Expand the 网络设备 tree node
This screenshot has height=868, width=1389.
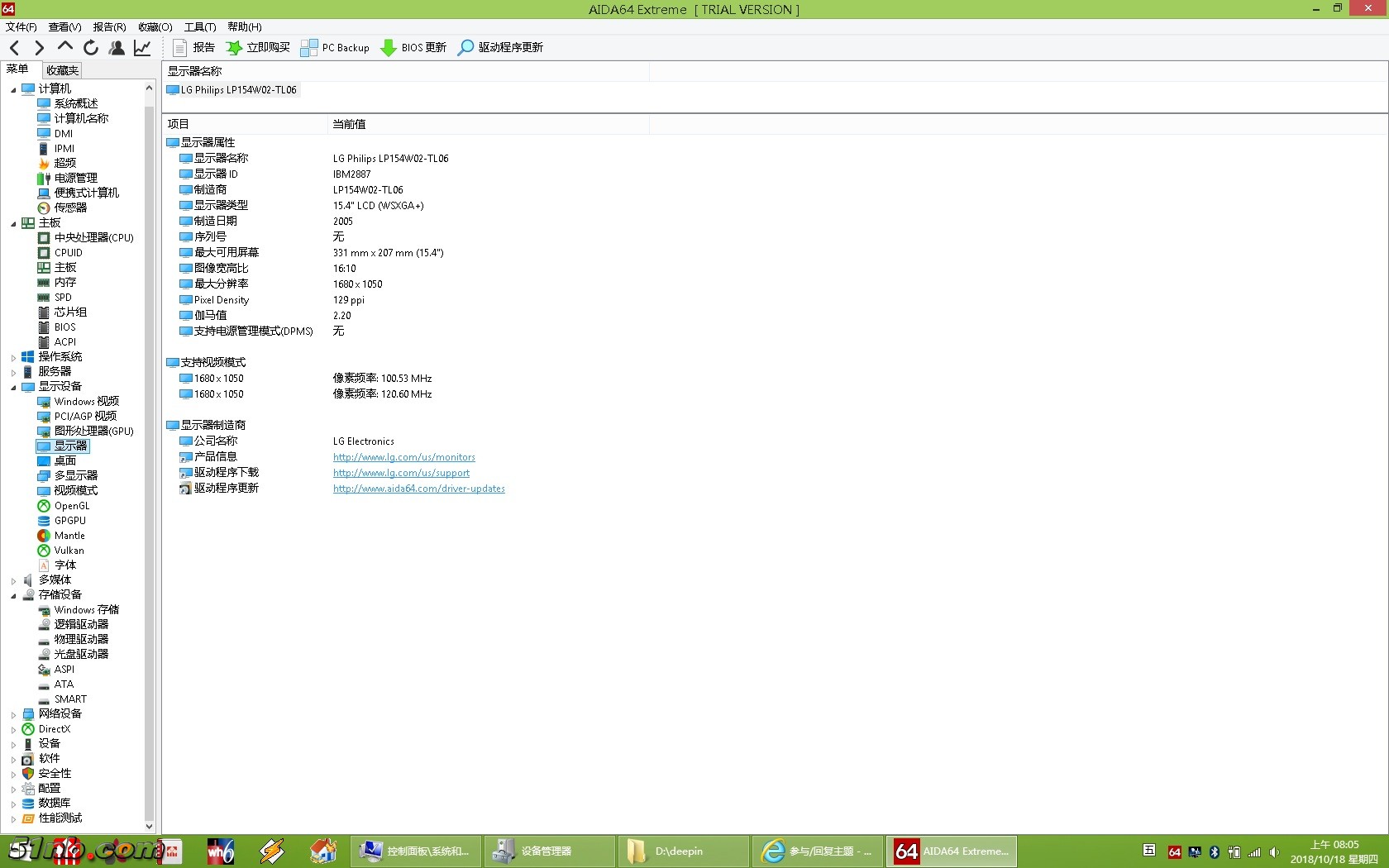tap(13, 714)
